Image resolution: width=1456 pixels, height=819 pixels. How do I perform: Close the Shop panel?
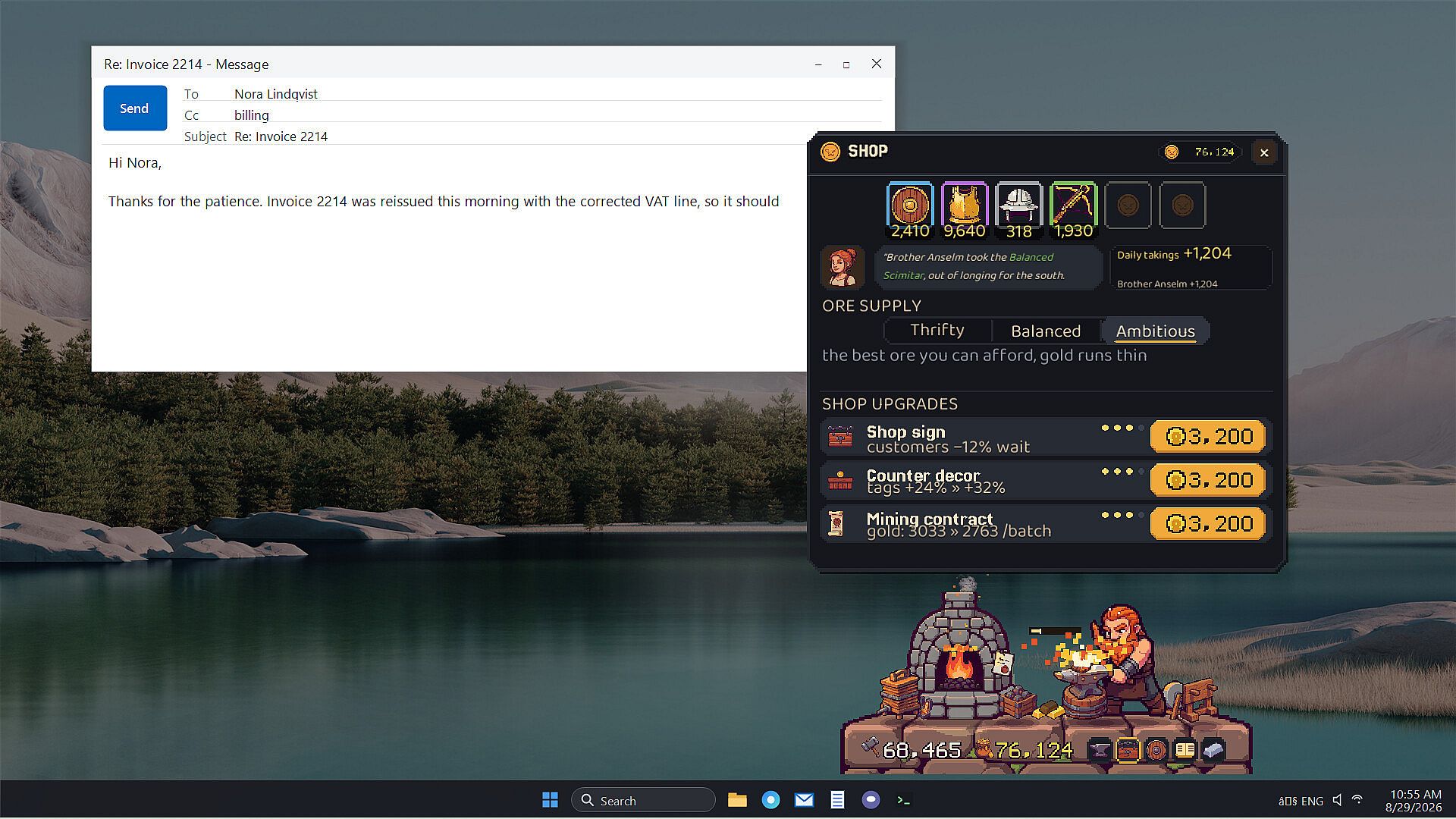pos(1264,153)
